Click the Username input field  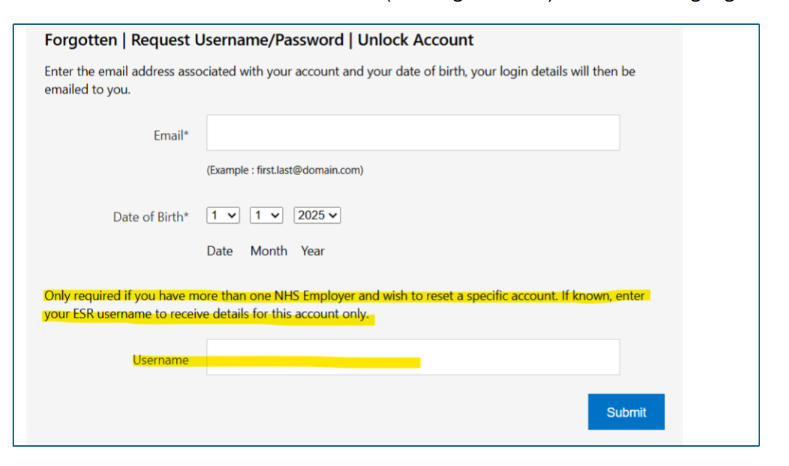[x=412, y=357]
